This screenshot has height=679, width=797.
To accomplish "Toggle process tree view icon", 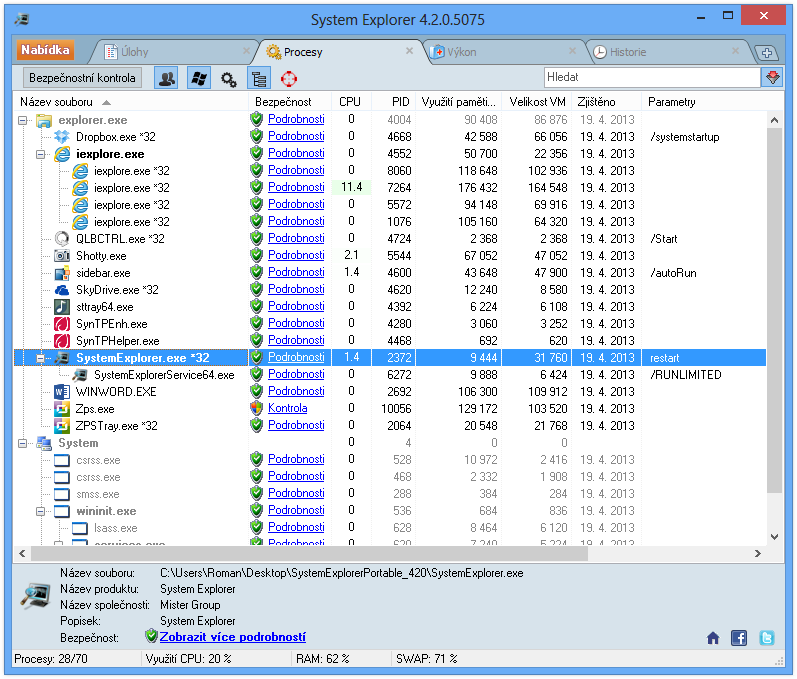I will (259, 79).
